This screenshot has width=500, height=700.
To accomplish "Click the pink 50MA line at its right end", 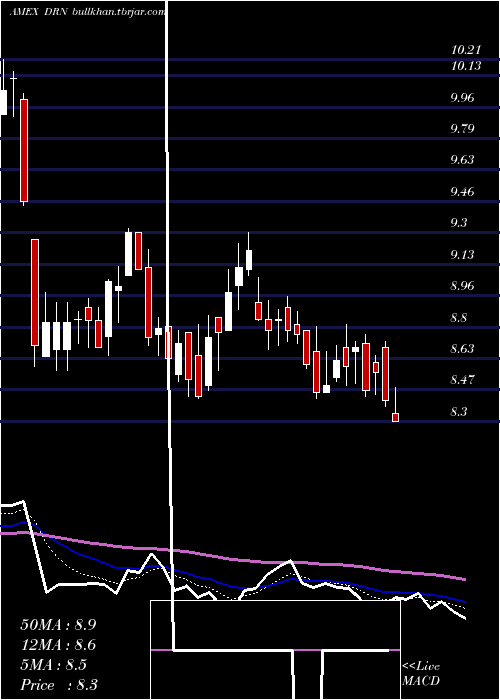I will pyautogui.click(x=463, y=579).
